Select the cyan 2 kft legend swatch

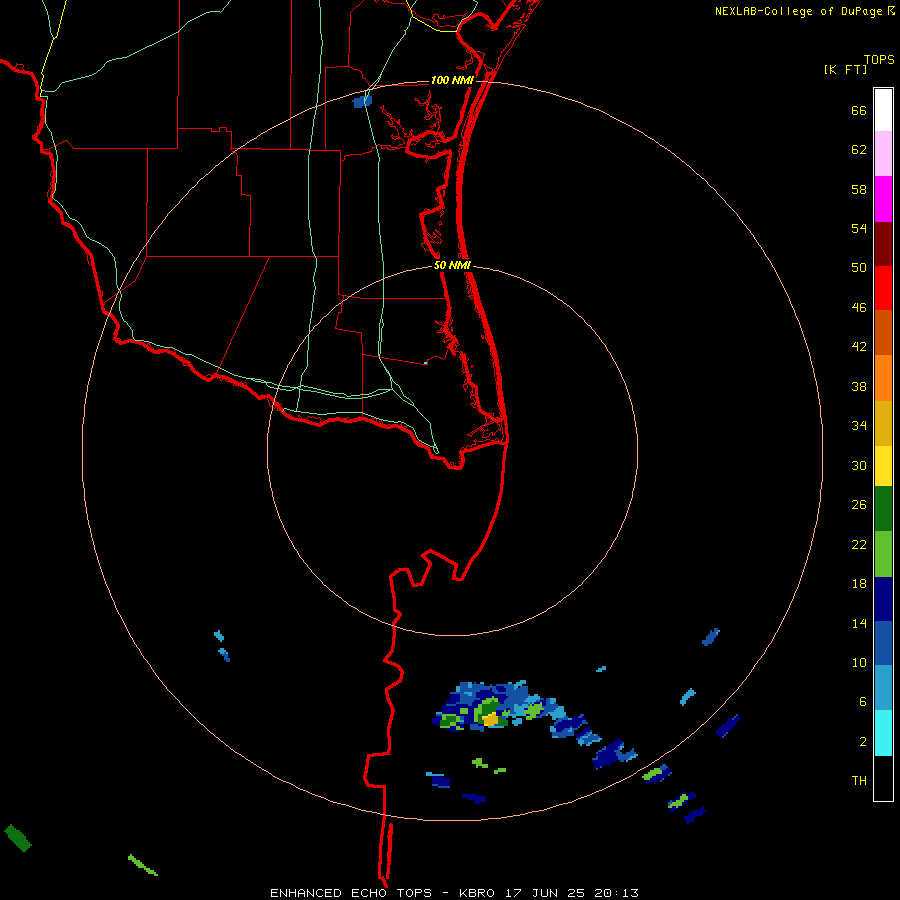[883, 733]
